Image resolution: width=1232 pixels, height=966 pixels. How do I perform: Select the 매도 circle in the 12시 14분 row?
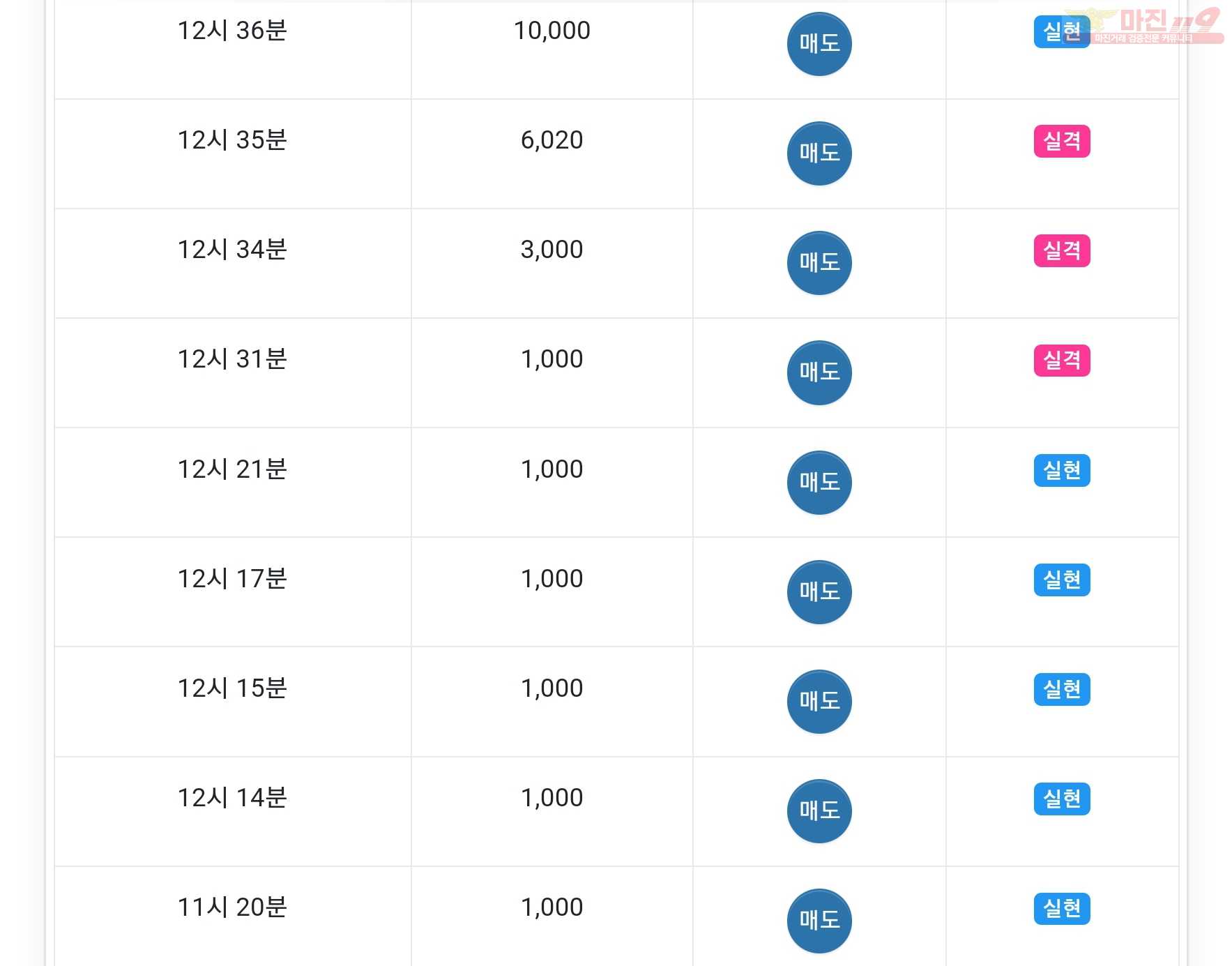(x=819, y=811)
